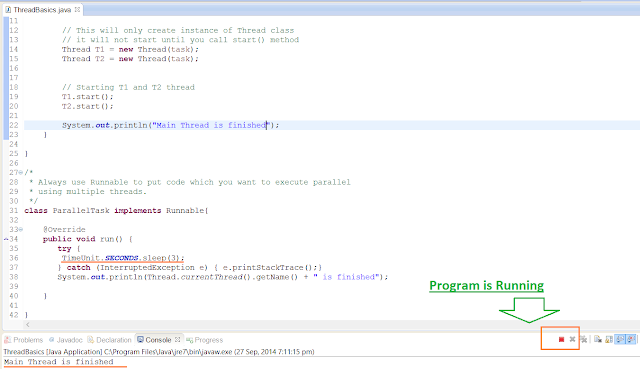Click 'TimeUnit.SECONDS.sleep(3);' statement

click(123, 258)
